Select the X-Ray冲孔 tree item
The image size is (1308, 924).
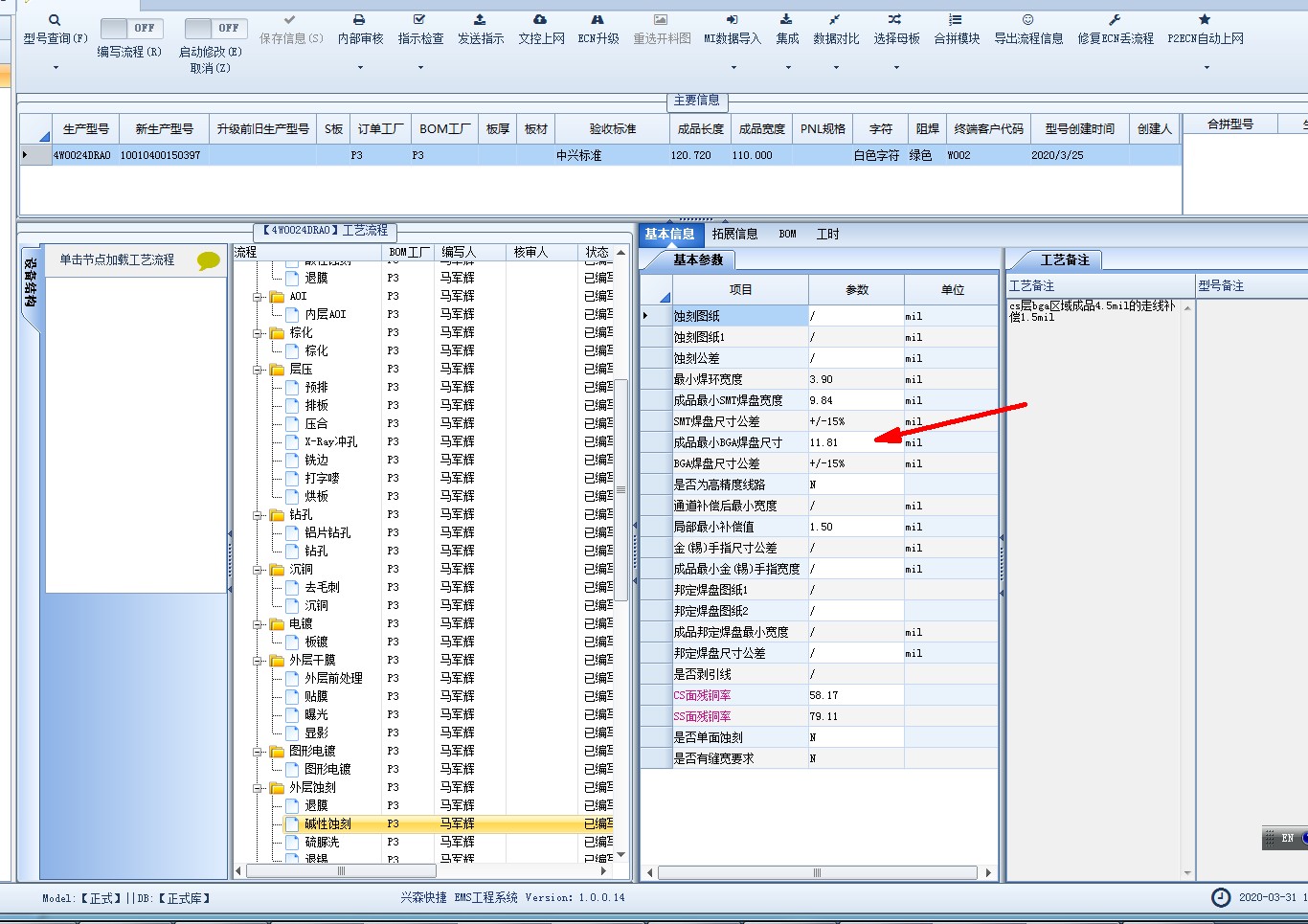point(331,442)
